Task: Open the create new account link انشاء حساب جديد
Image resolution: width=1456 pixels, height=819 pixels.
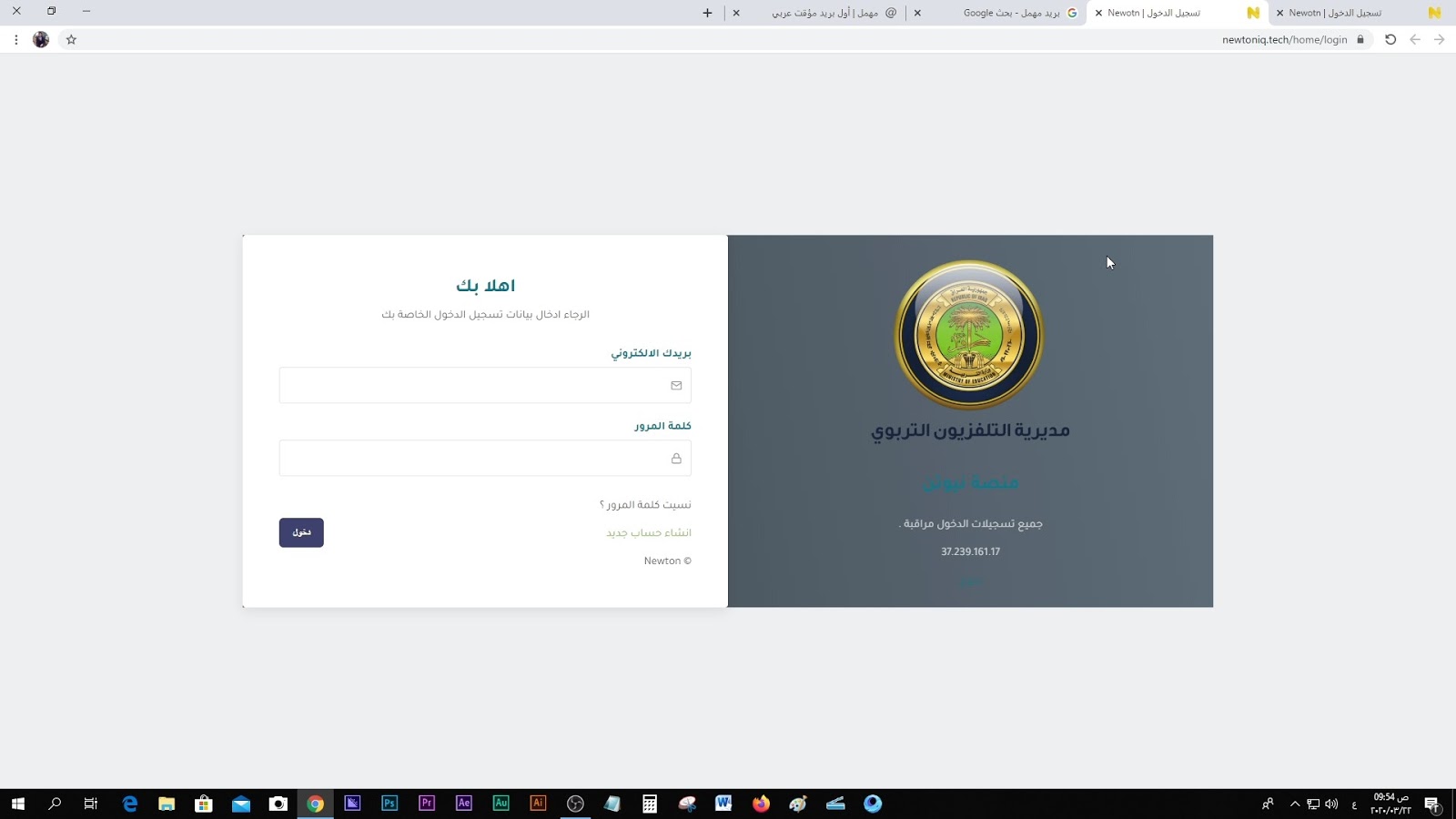Action: click(x=649, y=532)
